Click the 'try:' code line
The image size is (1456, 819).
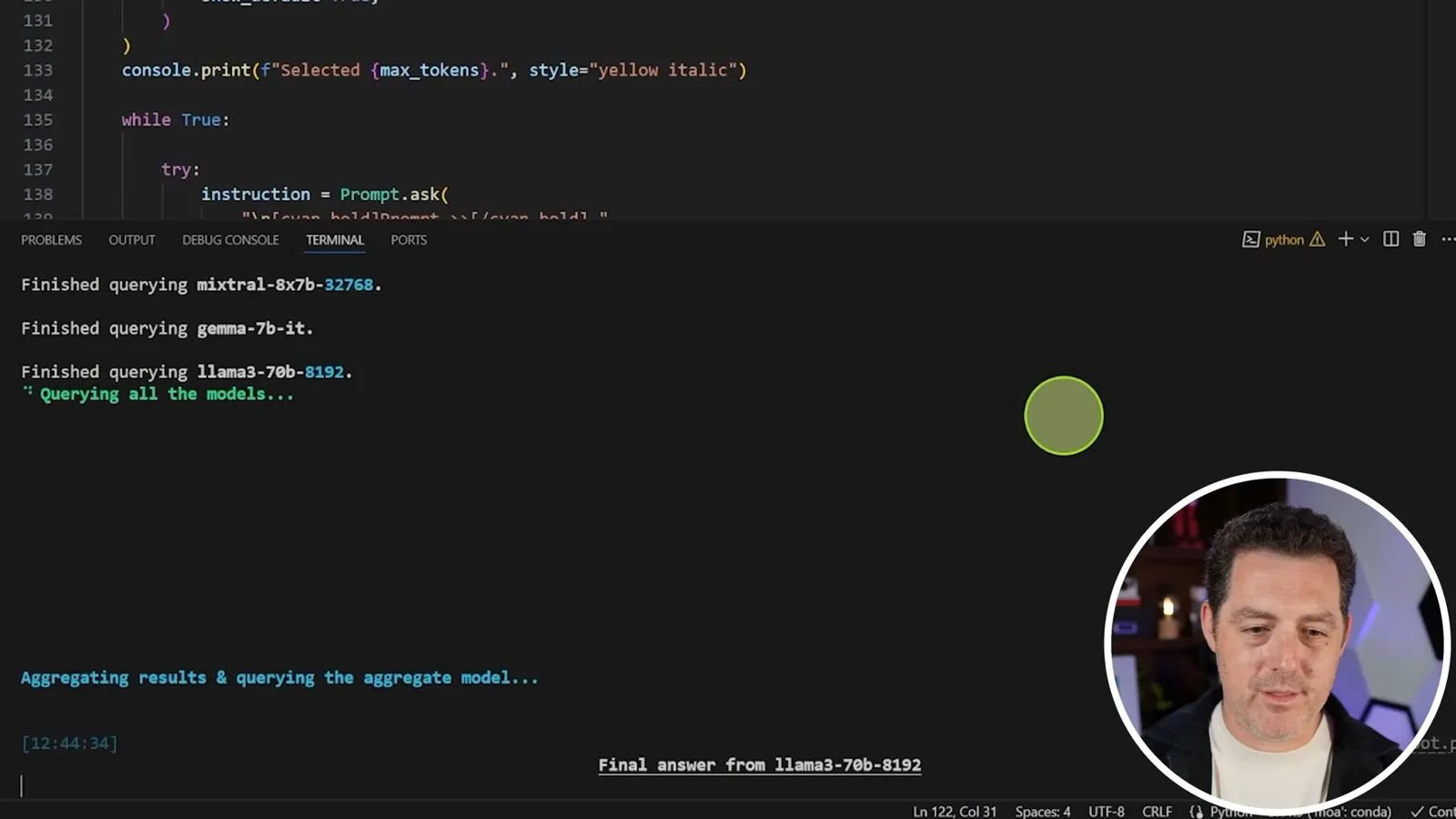click(x=180, y=169)
